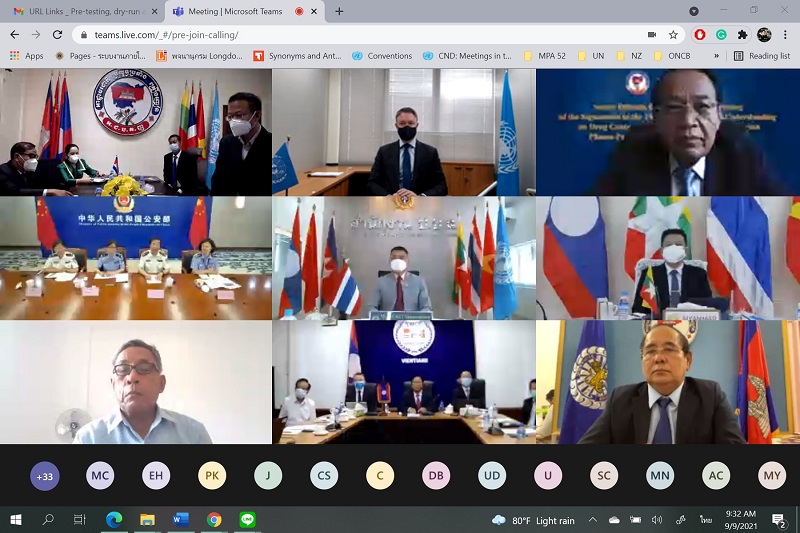Click the address bar URL field
Image resolution: width=800 pixels, height=533 pixels.
pos(350,34)
